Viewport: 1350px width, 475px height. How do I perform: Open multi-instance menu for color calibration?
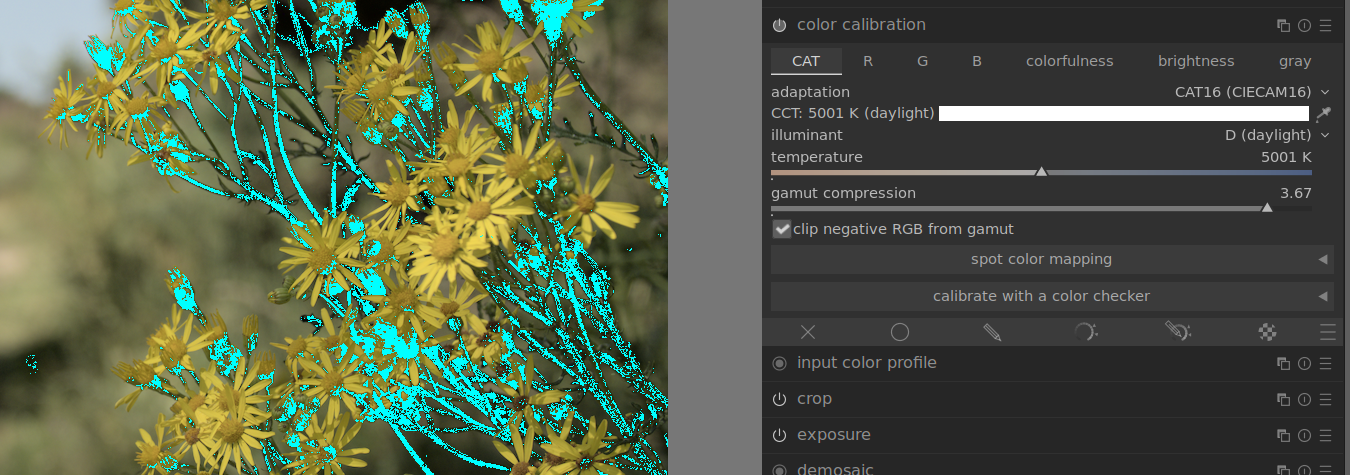coord(1283,26)
